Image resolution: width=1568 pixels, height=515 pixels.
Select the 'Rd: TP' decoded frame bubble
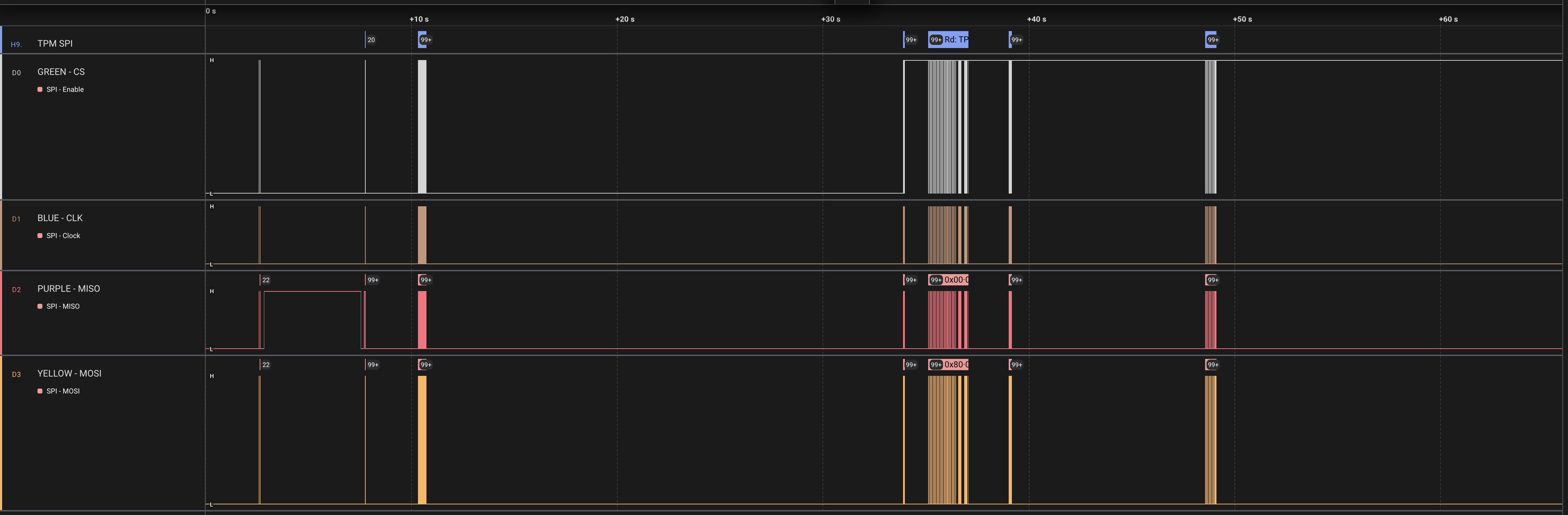pos(956,40)
